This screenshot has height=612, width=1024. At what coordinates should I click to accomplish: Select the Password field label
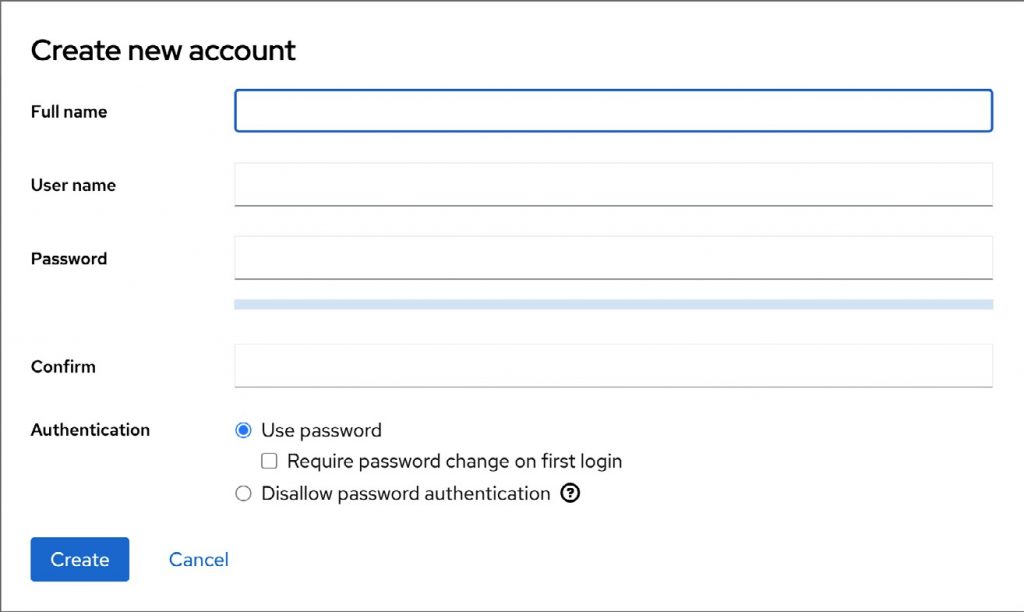click(69, 258)
